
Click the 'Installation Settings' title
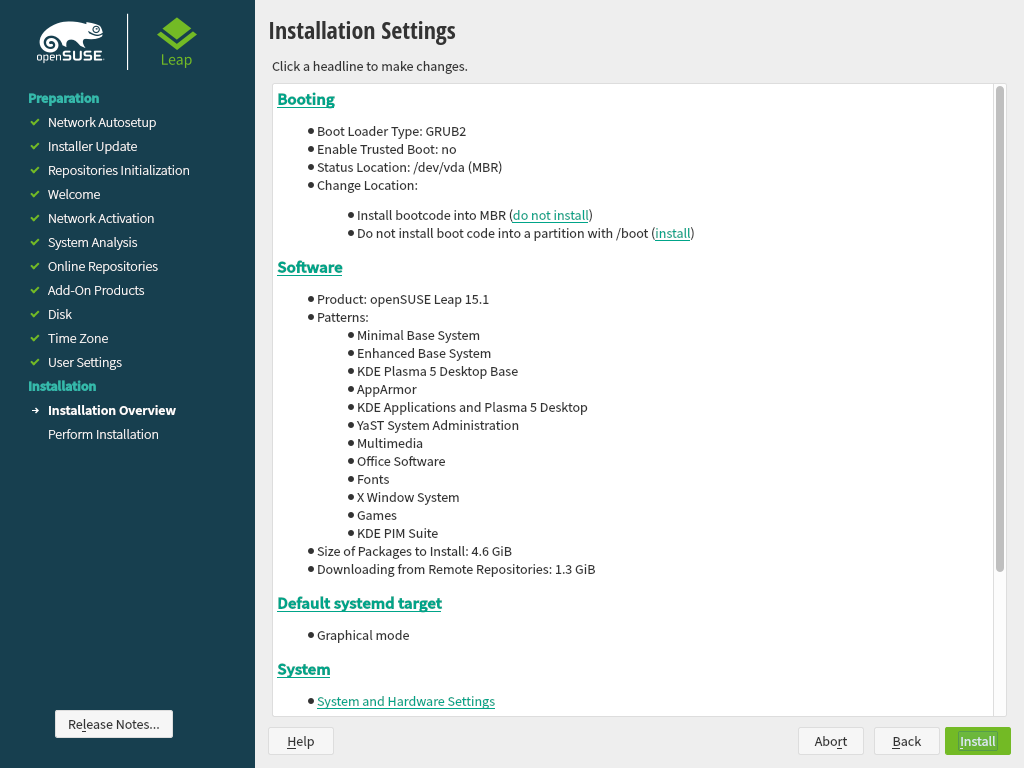pos(362,31)
